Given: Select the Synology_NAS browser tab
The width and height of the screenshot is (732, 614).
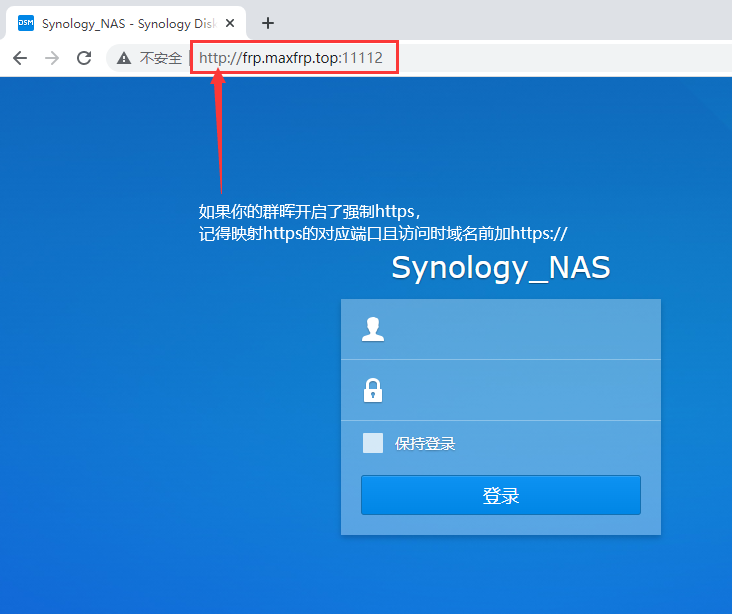Looking at the screenshot, I should pos(126,23).
